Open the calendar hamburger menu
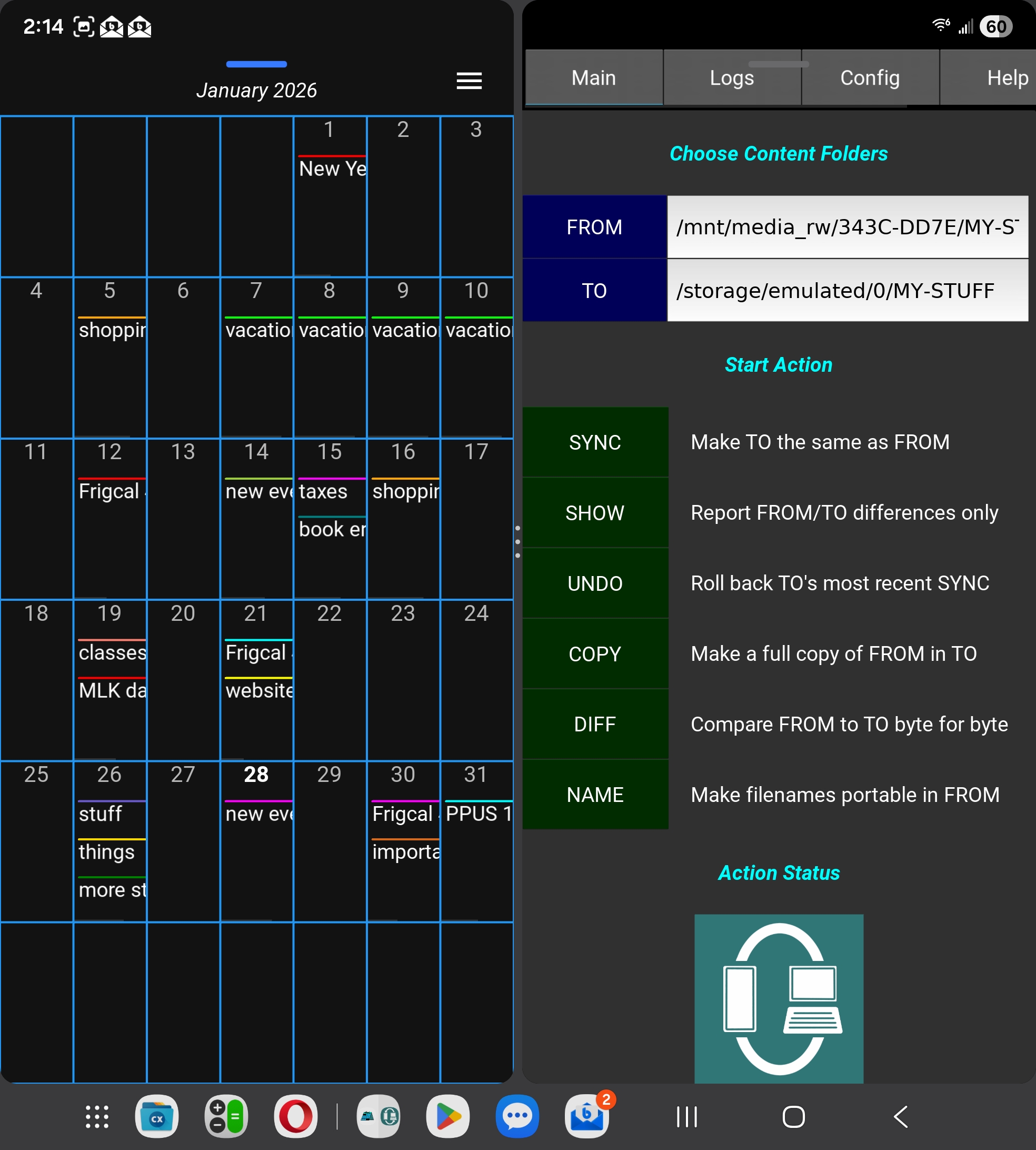Viewport: 1036px width, 1150px height. point(469,81)
